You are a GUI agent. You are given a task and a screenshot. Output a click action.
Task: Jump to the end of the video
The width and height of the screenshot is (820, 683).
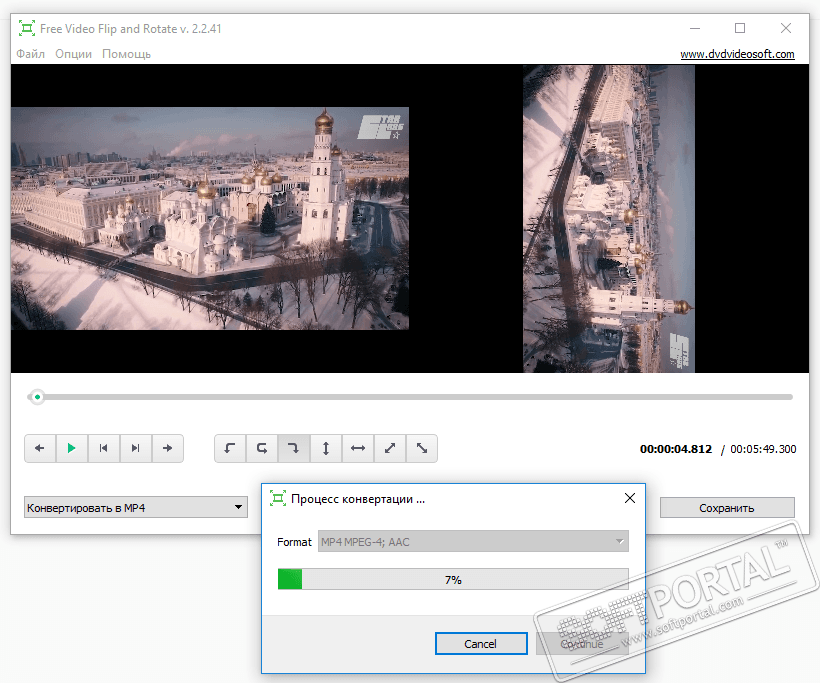pos(135,449)
